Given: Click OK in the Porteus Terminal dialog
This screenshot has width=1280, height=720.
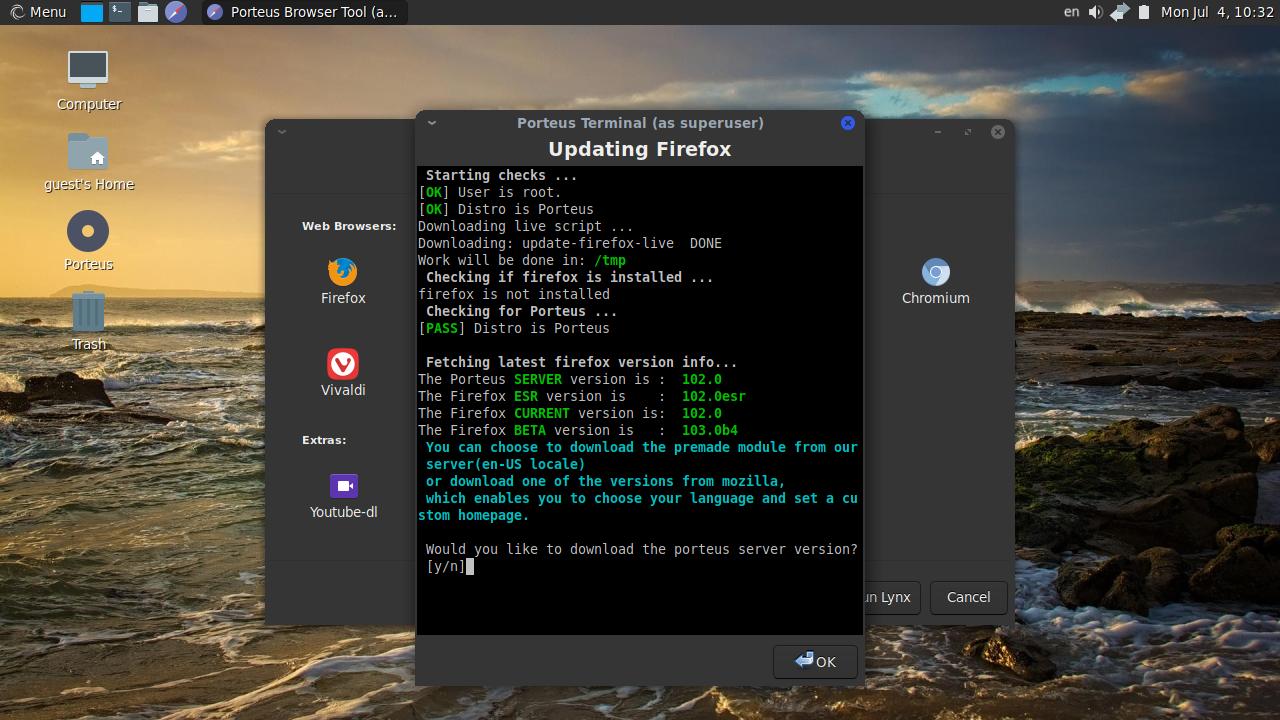Looking at the screenshot, I should pos(815,661).
